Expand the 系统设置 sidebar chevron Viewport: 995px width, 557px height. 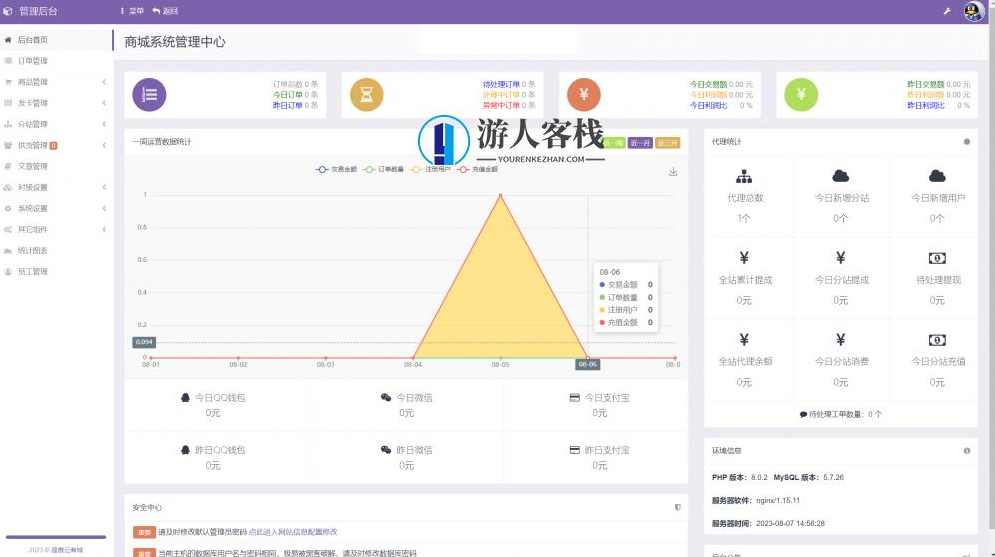coord(104,208)
